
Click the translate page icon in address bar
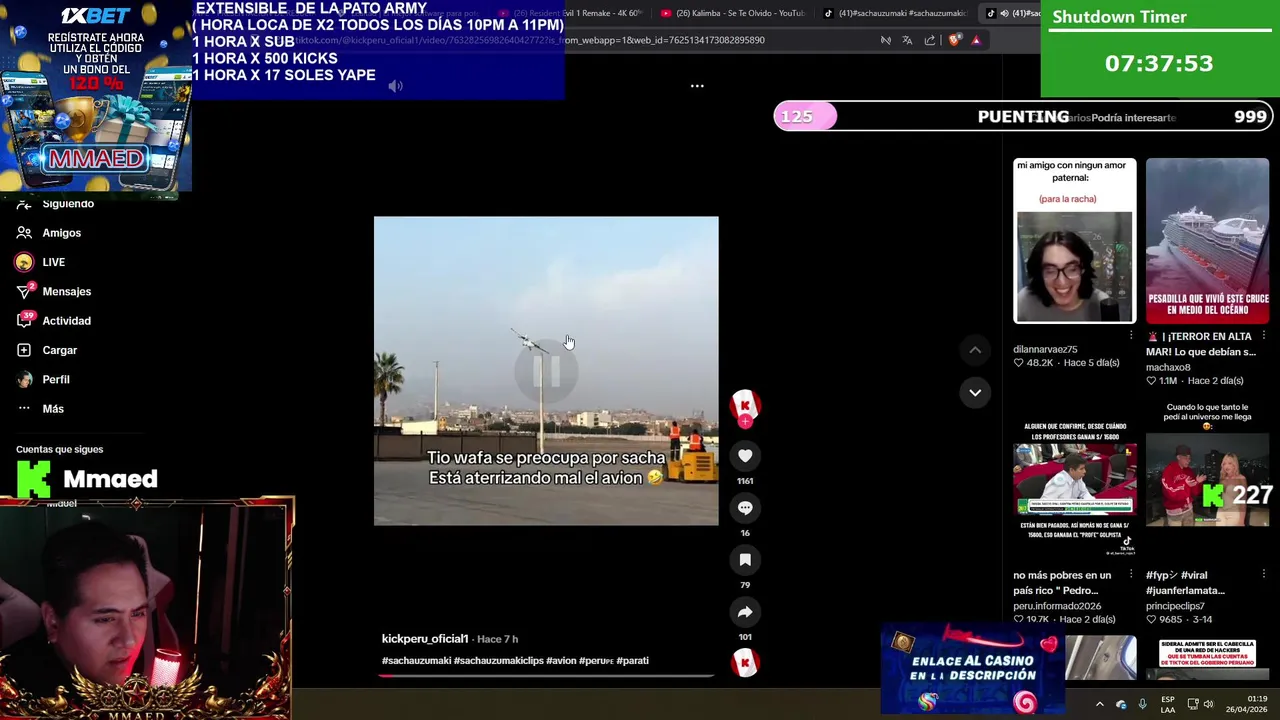coord(907,40)
